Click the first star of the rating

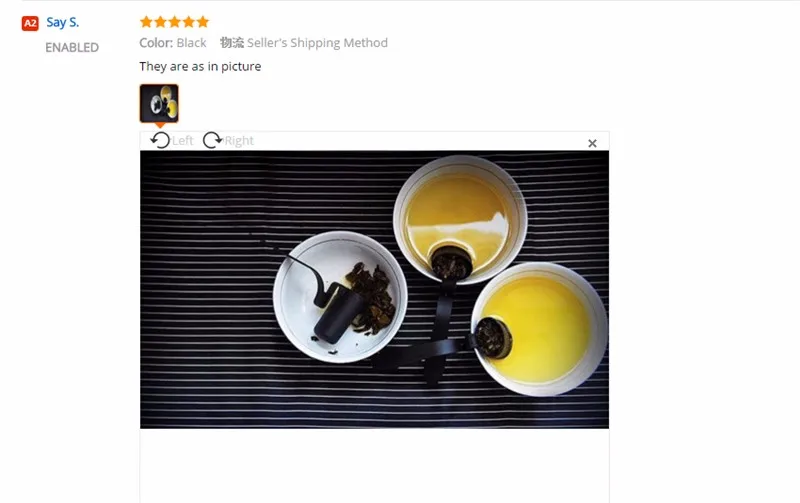(146, 21)
